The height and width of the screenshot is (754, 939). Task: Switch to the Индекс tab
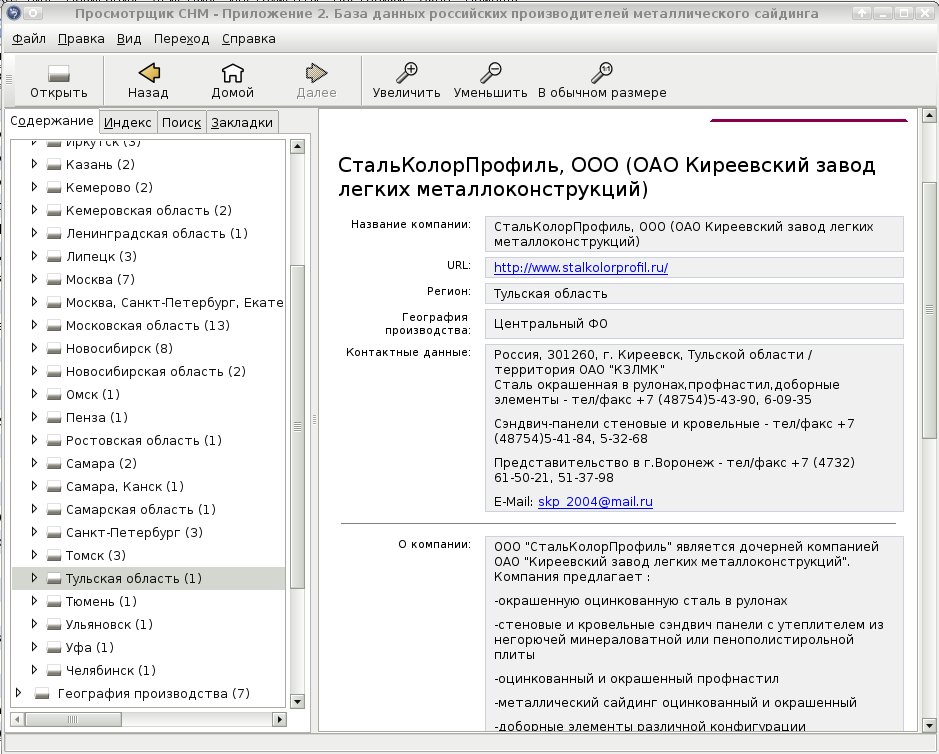tap(128, 123)
